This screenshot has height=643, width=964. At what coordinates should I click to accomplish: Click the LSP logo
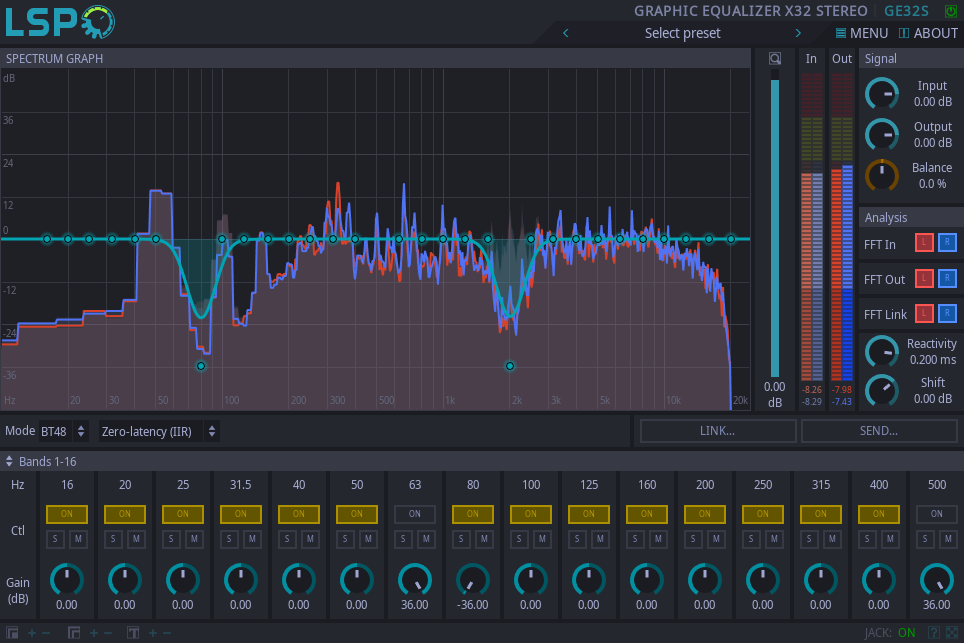click(x=59, y=21)
